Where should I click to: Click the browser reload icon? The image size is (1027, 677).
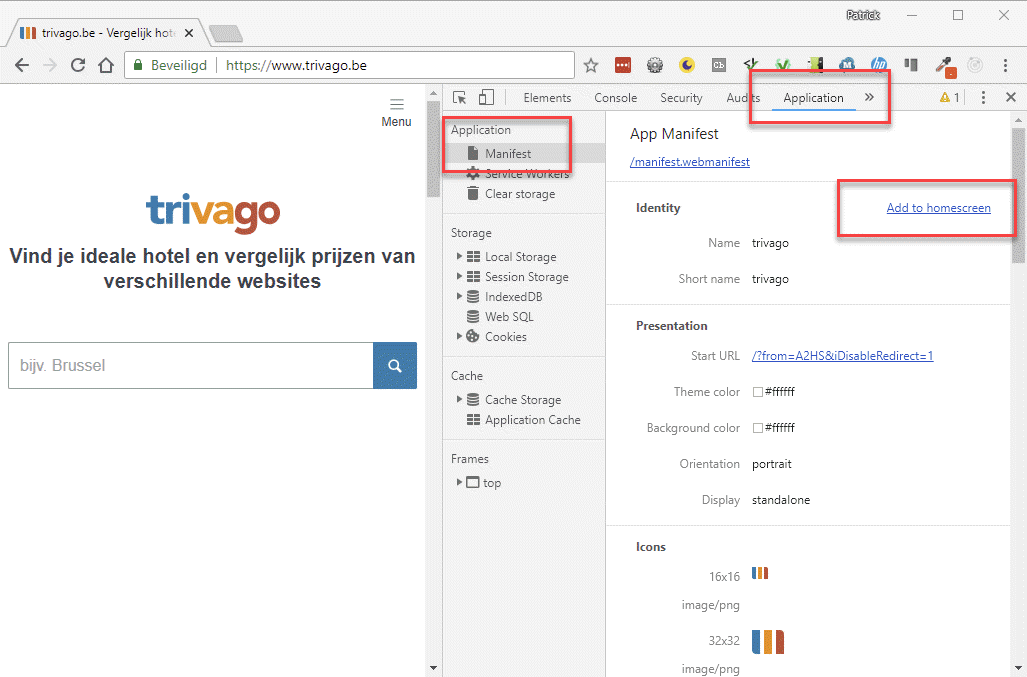(x=78, y=66)
